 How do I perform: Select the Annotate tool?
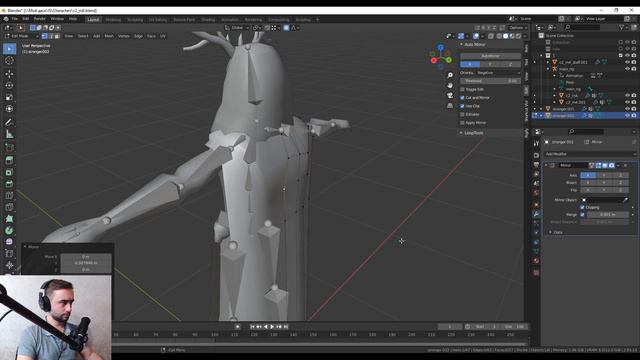(9, 122)
